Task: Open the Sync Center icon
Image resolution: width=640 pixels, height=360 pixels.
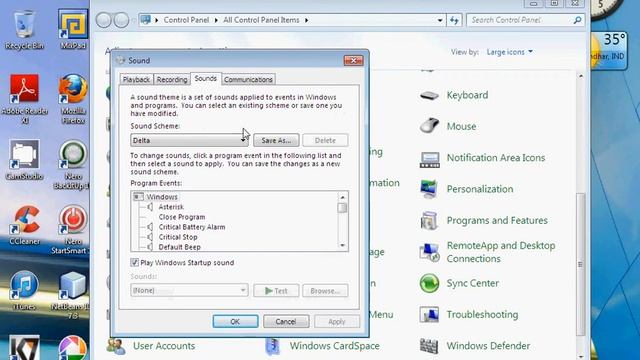Action: [429, 283]
